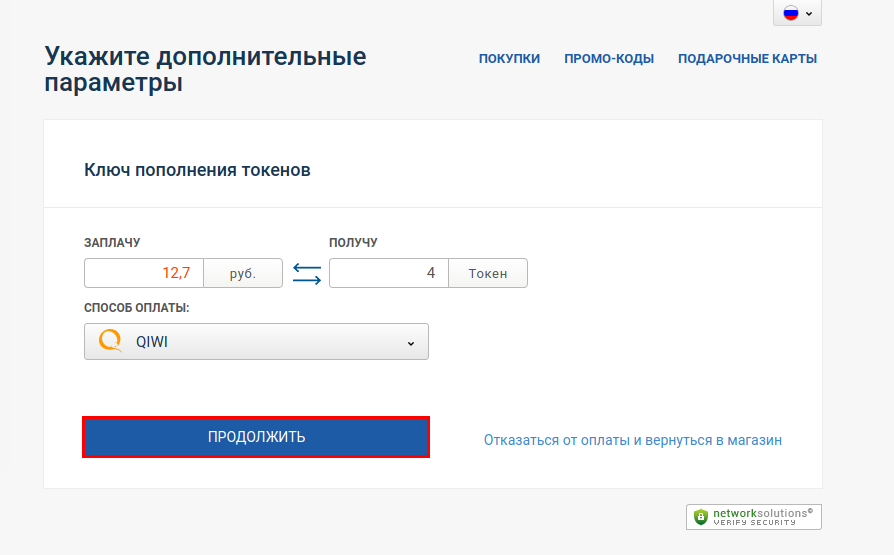Click the ЗАПЛАЧУ amount field showing 12,7
The width and height of the screenshot is (894, 555).
click(144, 273)
